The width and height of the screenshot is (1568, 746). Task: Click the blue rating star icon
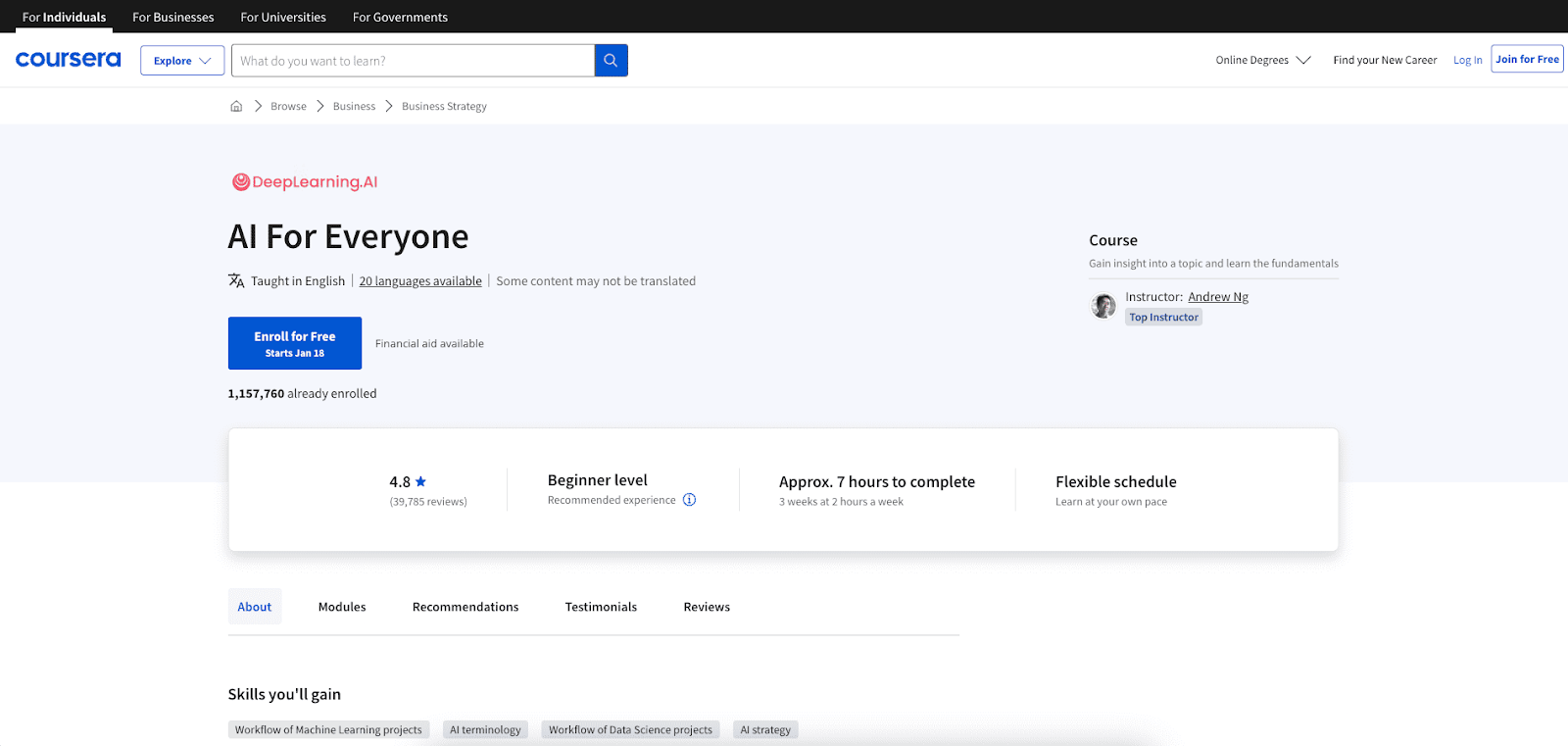click(x=420, y=481)
